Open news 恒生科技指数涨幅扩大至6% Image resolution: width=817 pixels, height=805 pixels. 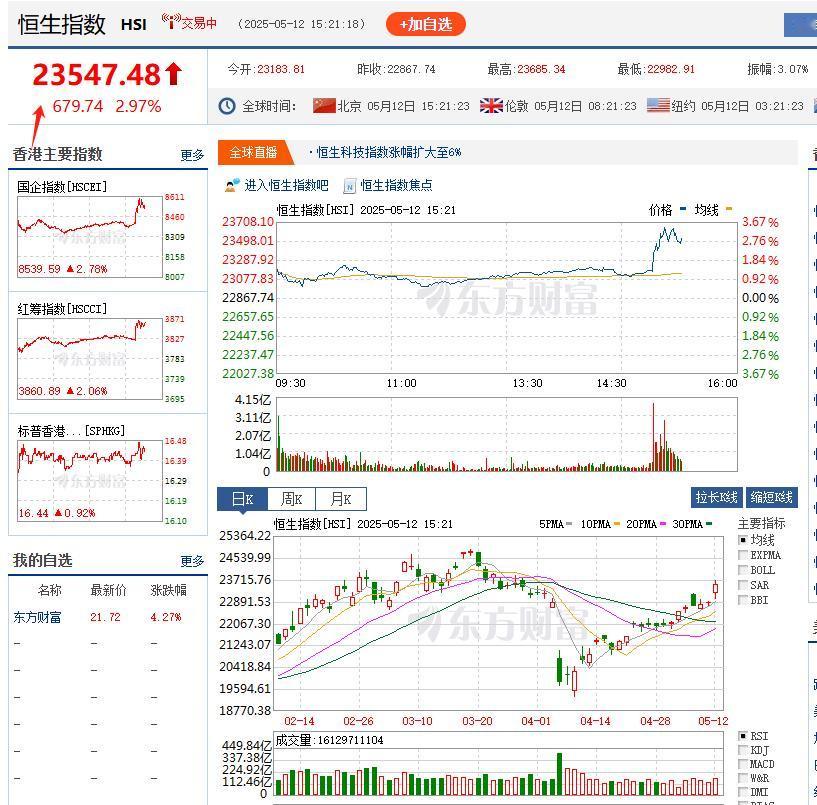[389, 153]
